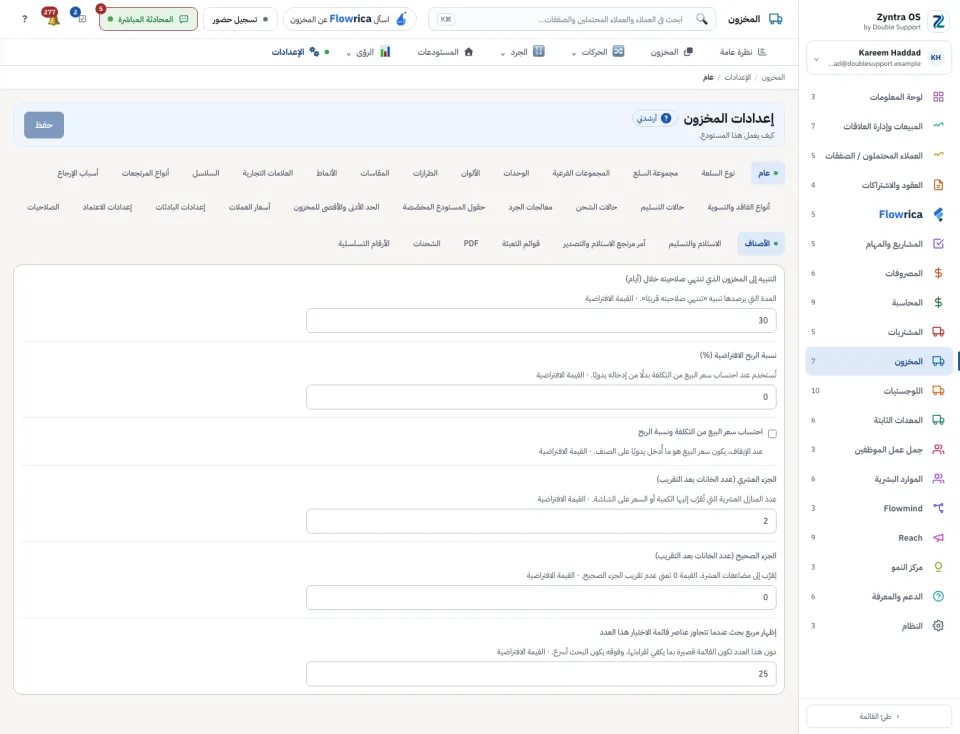Click the الموارد البشرية people icon
Viewport: 960px width, 734px height.
click(938, 479)
